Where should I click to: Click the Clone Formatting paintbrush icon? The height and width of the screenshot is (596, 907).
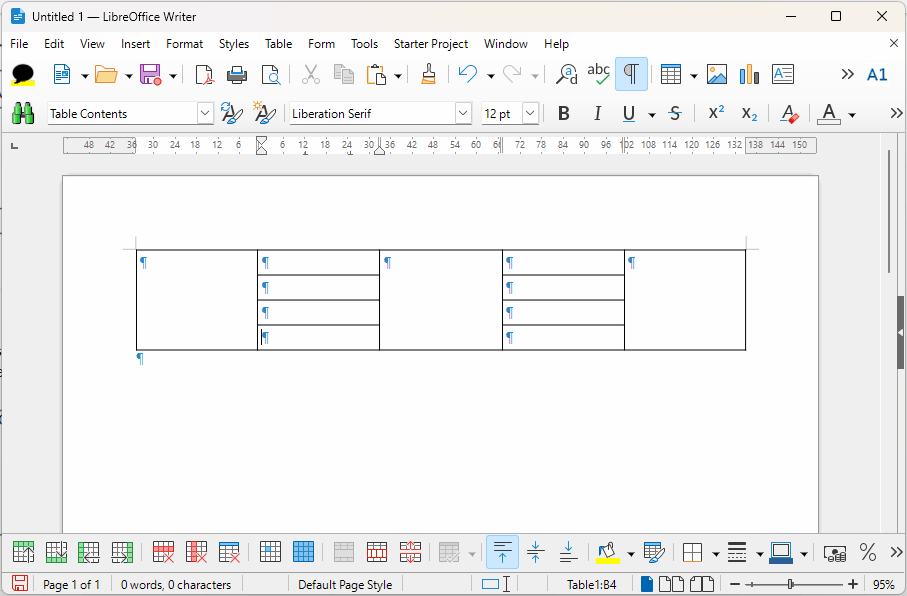click(429, 74)
